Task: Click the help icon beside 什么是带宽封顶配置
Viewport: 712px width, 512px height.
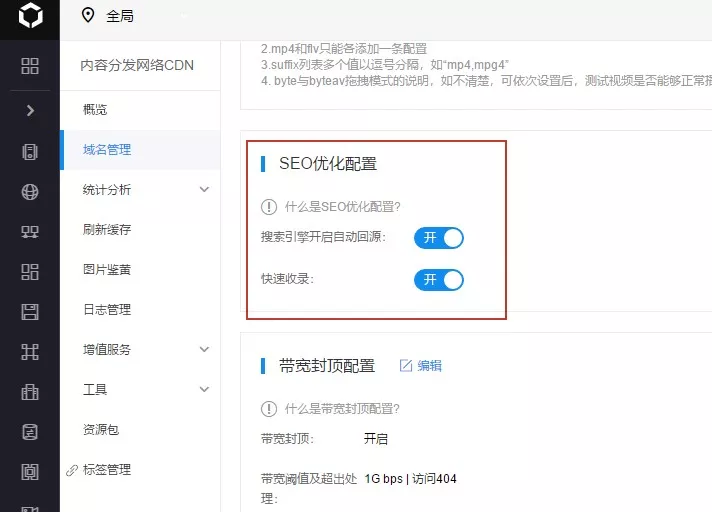Action: pos(268,408)
